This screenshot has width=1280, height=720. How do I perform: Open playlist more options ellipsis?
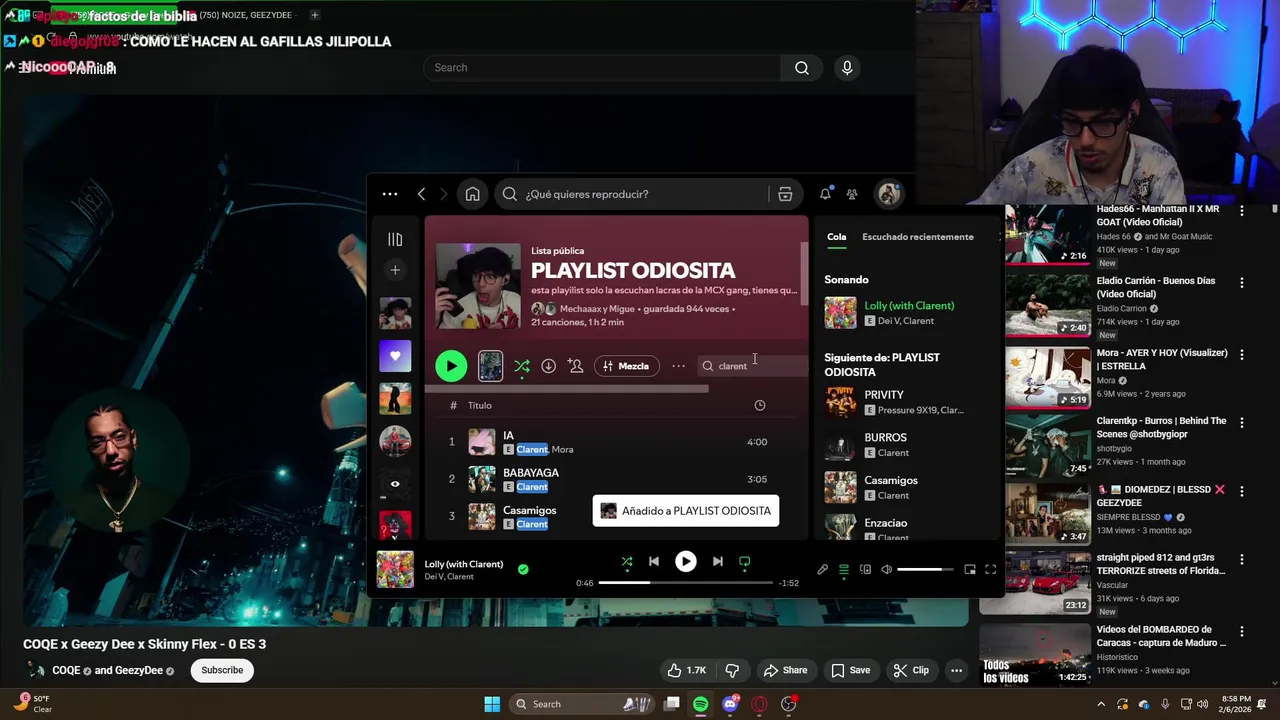678,366
